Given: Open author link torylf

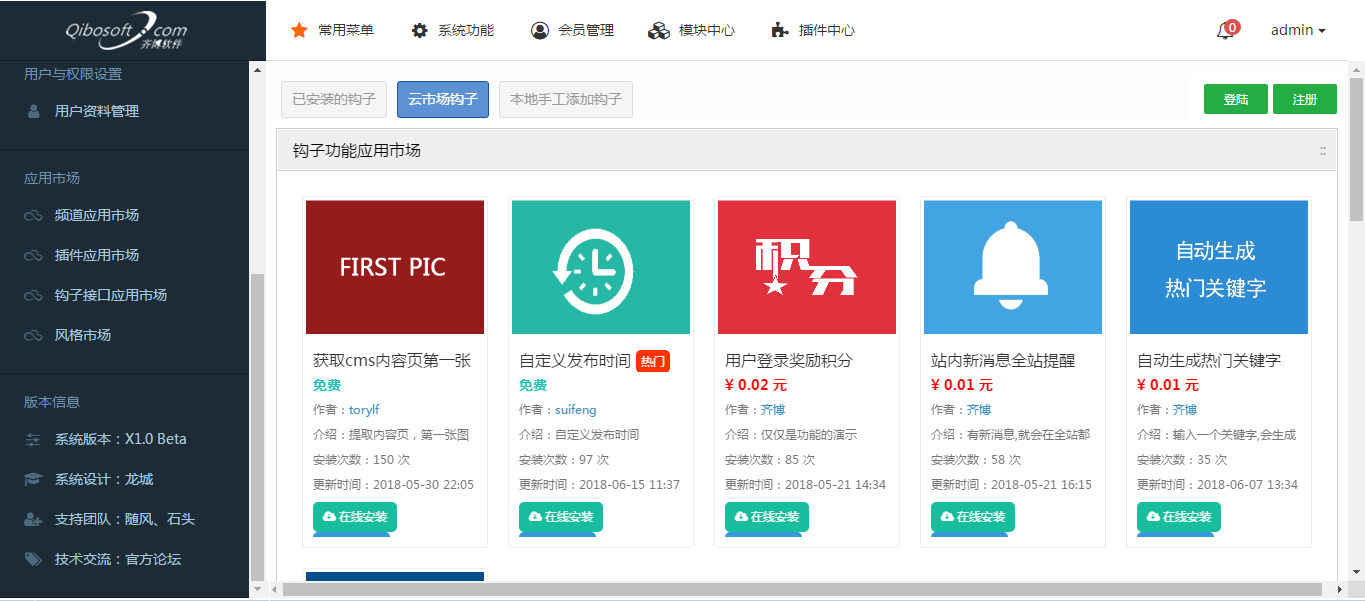Looking at the screenshot, I should (364, 410).
